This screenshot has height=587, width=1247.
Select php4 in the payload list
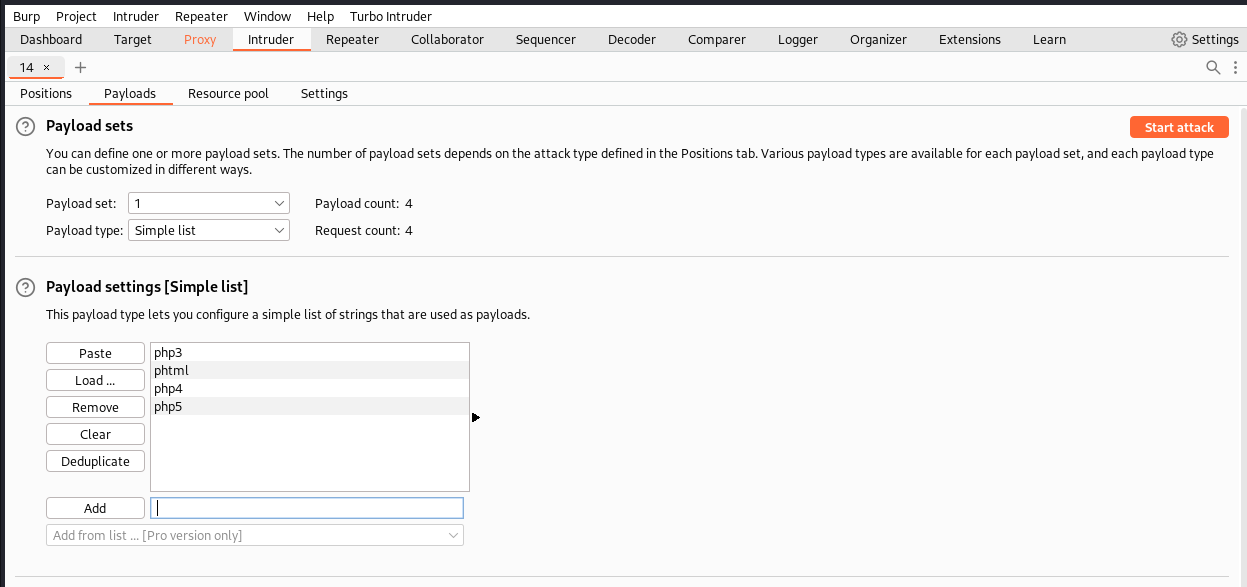coord(310,388)
